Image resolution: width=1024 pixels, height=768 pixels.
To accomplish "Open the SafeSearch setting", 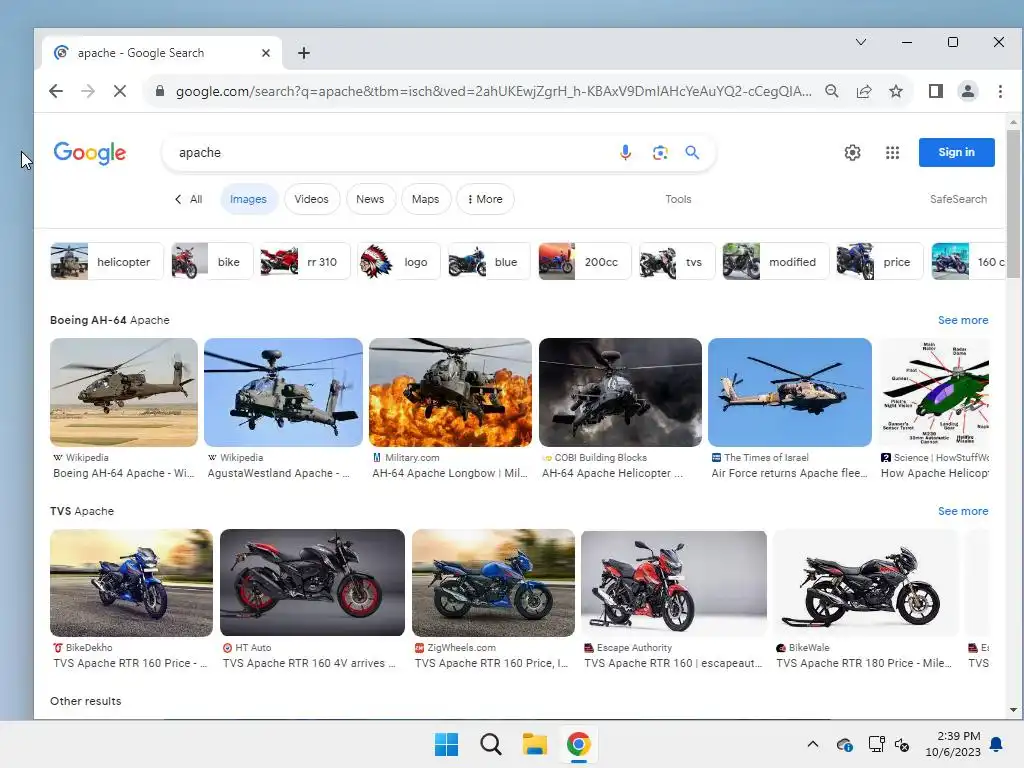I will (958, 199).
